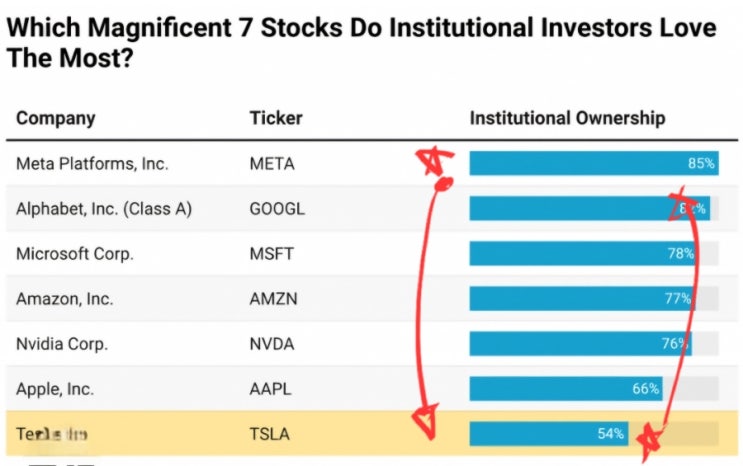Select the AAPL ticker symbol

coord(271,388)
